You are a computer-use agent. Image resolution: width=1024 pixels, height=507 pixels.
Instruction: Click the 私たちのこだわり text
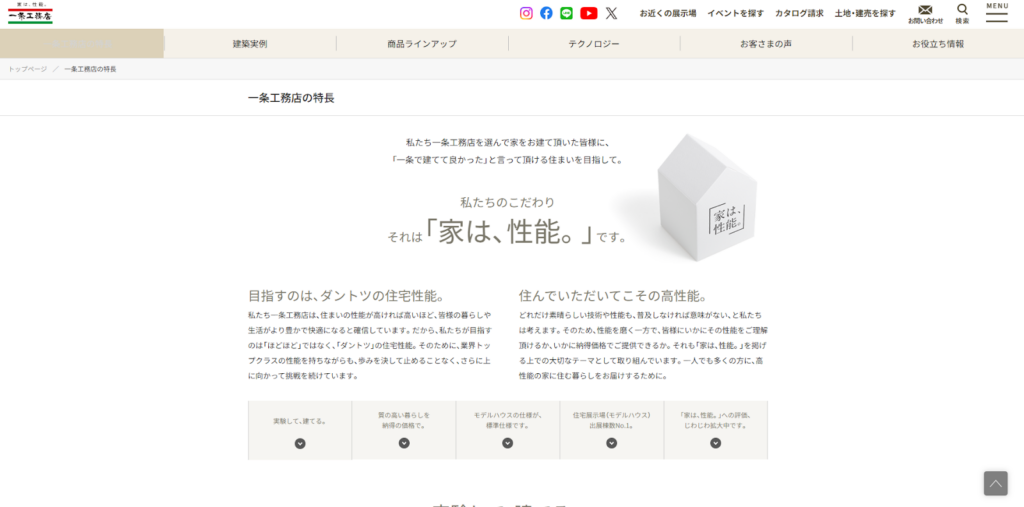pos(507,203)
